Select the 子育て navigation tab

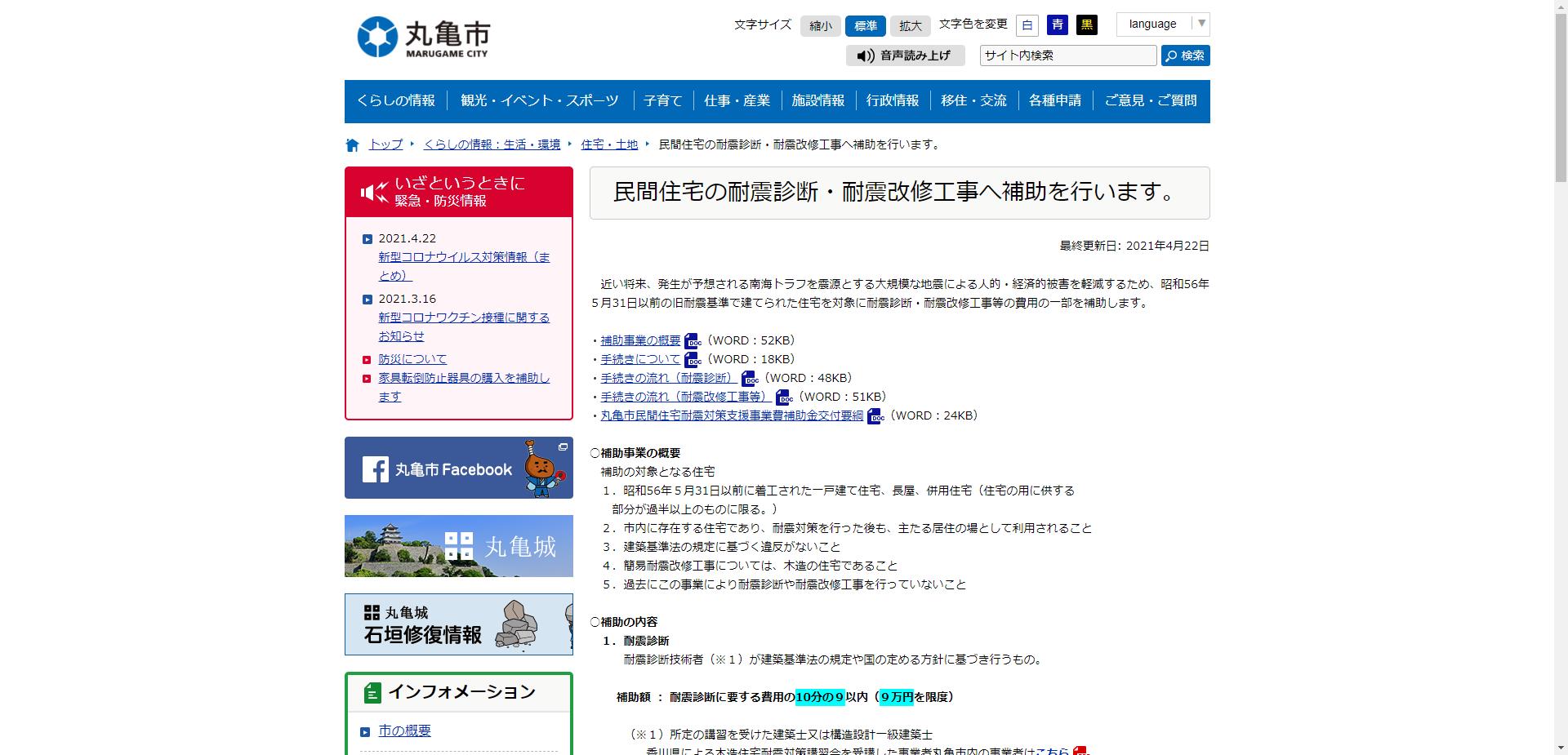(662, 100)
